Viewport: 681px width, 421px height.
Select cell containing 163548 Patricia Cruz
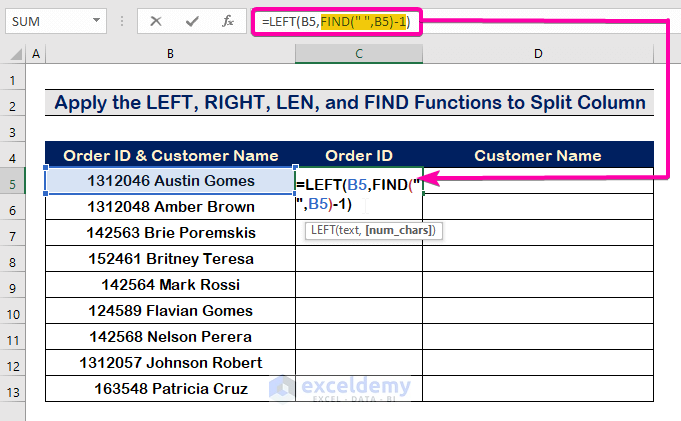click(170, 388)
